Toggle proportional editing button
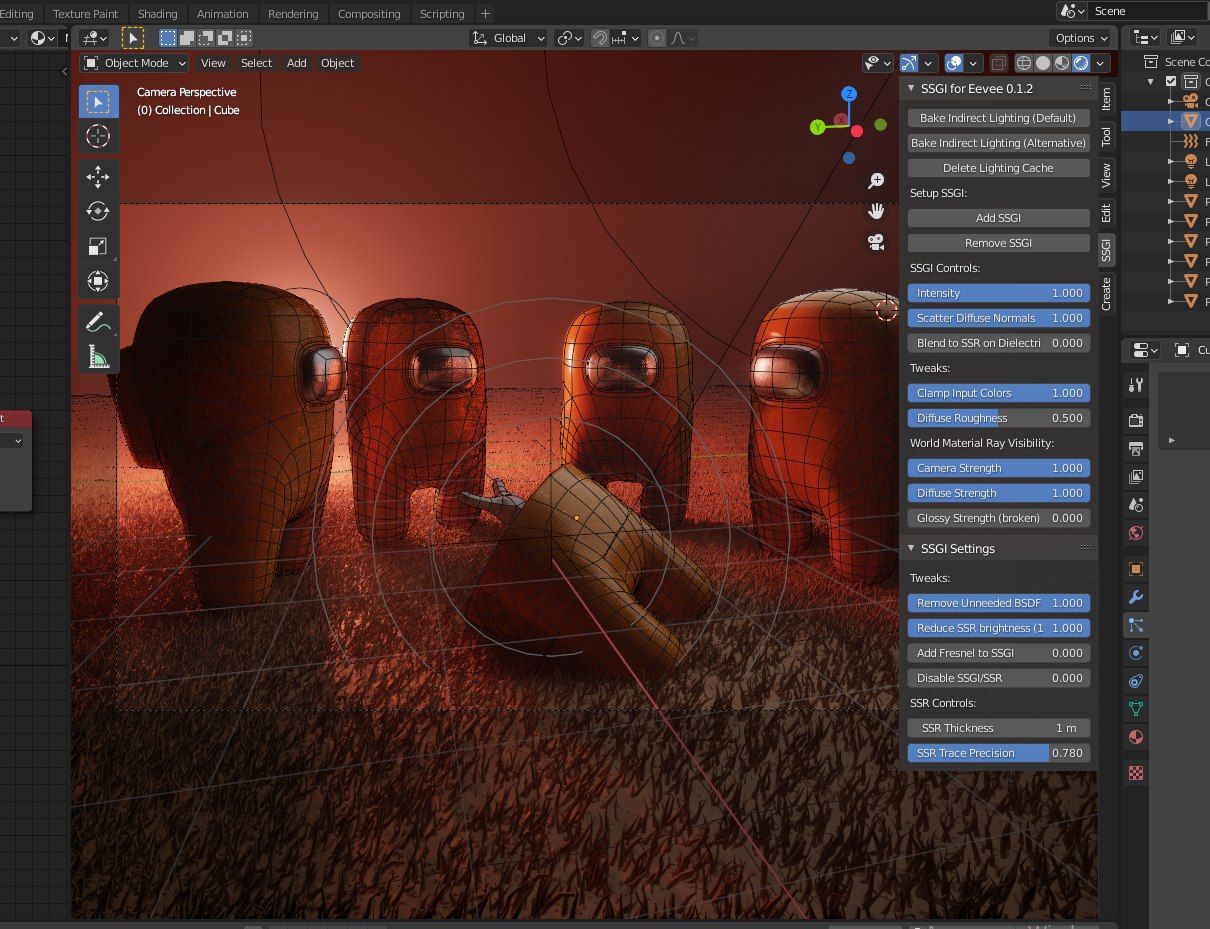The height and width of the screenshot is (929, 1210). [x=657, y=38]
